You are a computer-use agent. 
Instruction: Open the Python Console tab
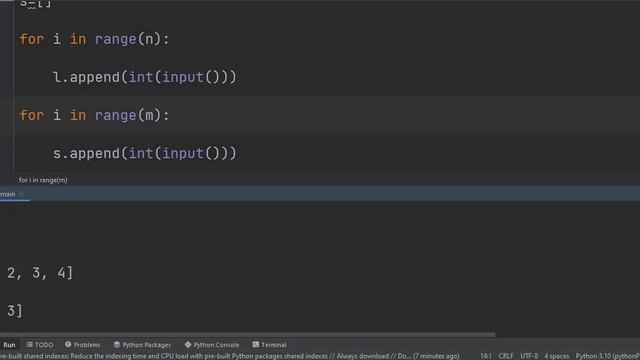(x=212, y=345)
